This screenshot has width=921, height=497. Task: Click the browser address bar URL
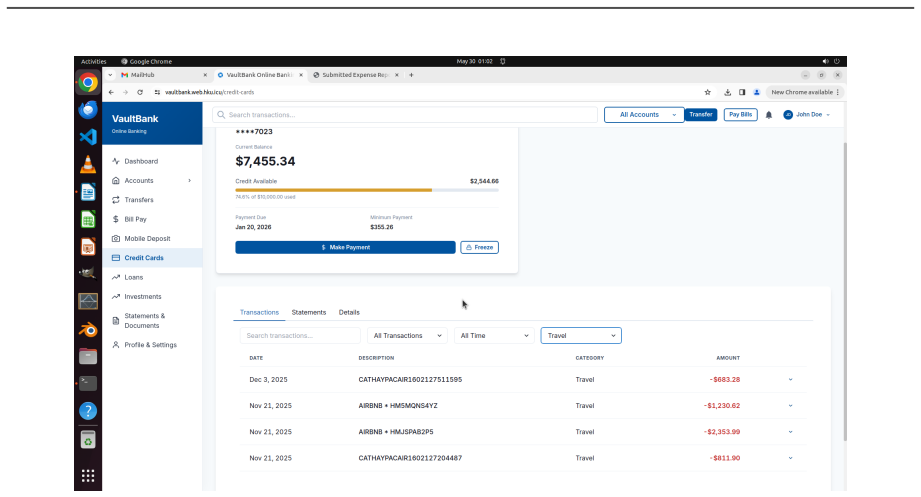click(209, 92)
